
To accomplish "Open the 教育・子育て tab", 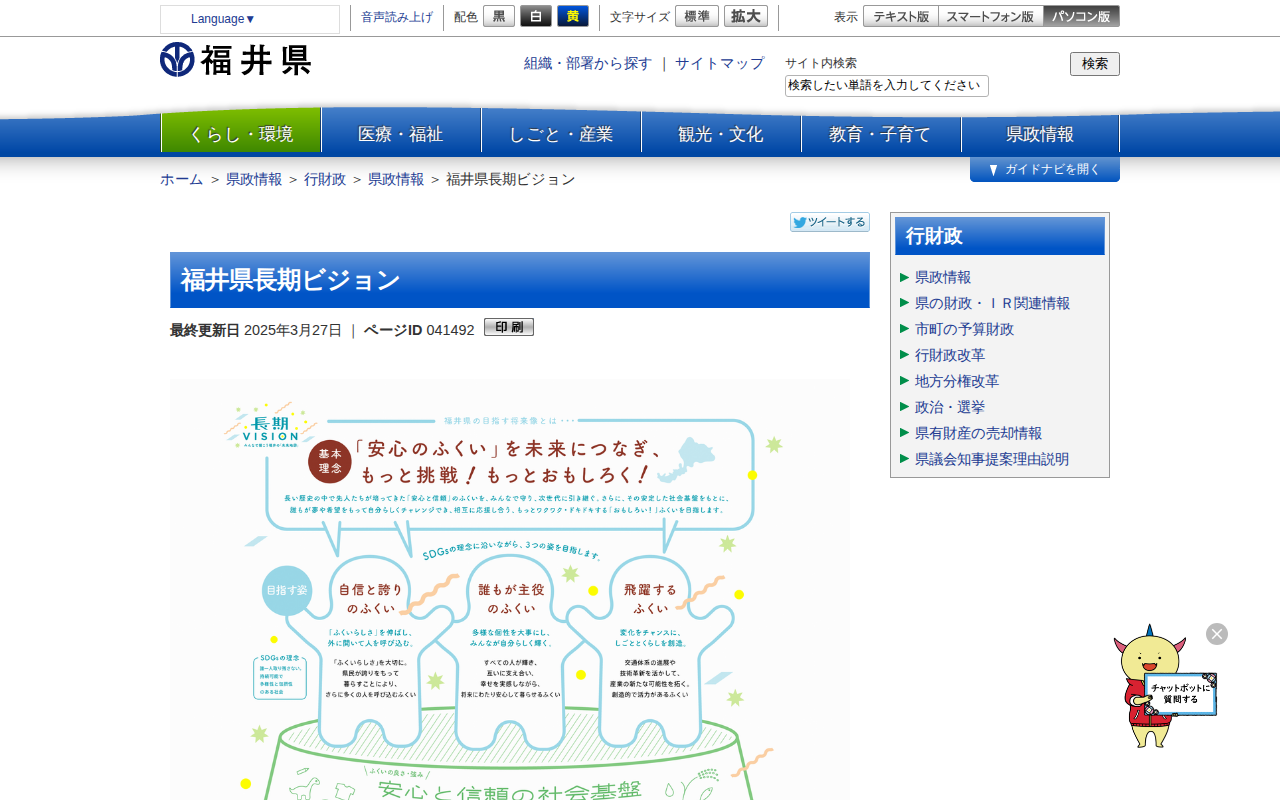I will pyautogui.click(x=881, y=134).
